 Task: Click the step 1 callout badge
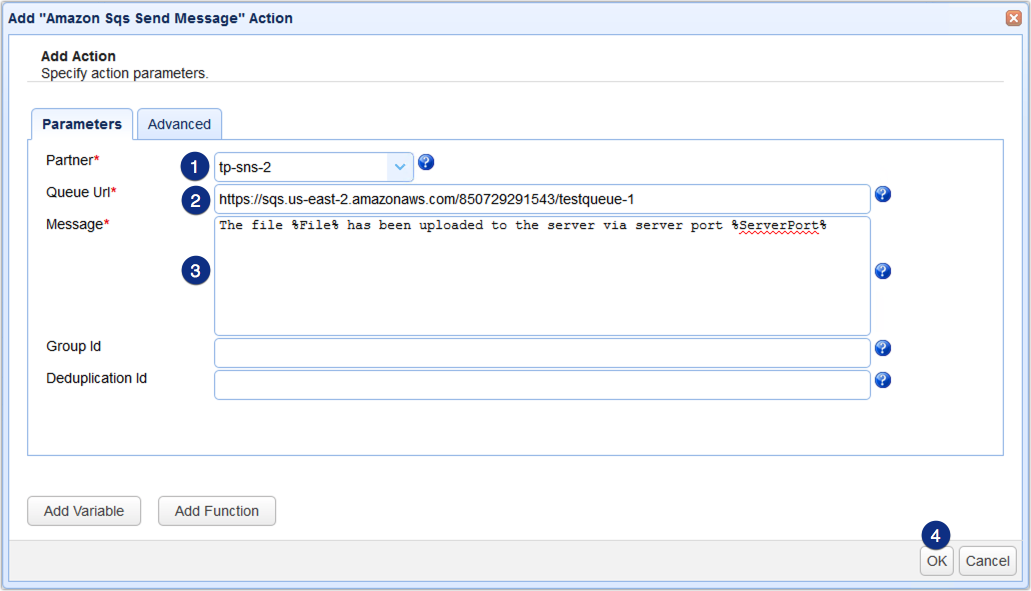click(x=195, y=166)
